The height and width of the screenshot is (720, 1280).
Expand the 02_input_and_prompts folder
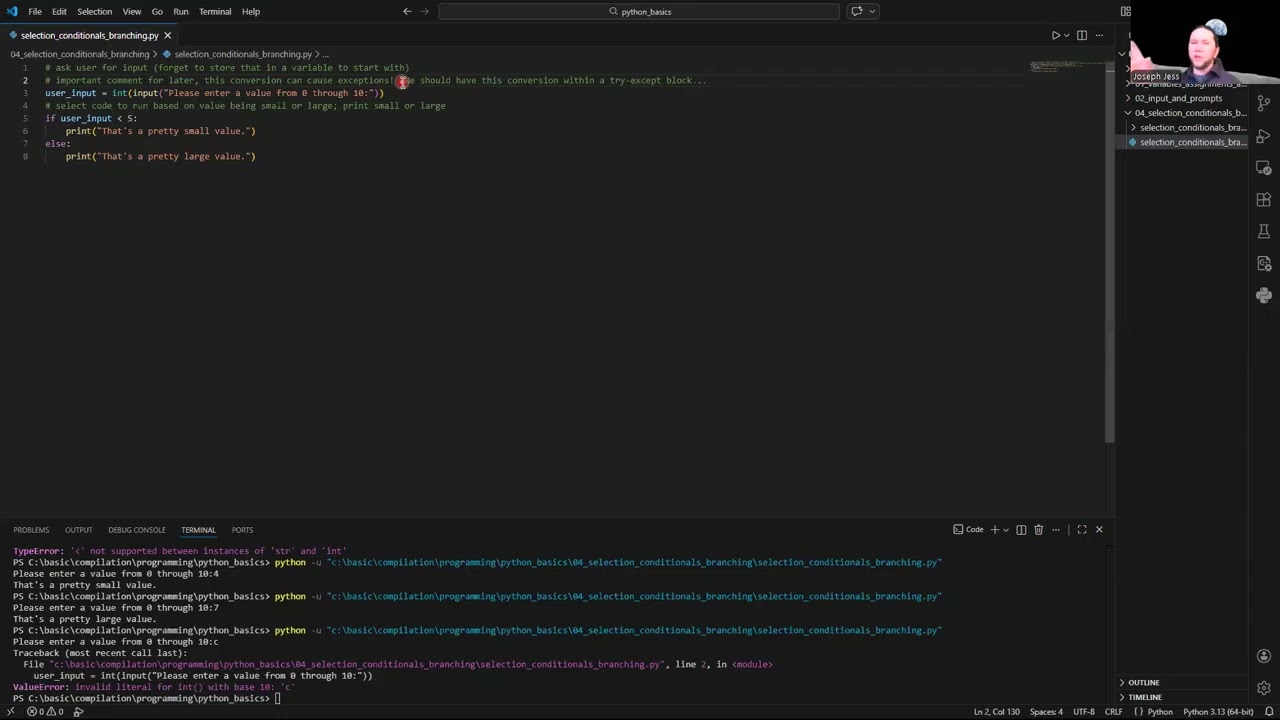[1177, 98]
